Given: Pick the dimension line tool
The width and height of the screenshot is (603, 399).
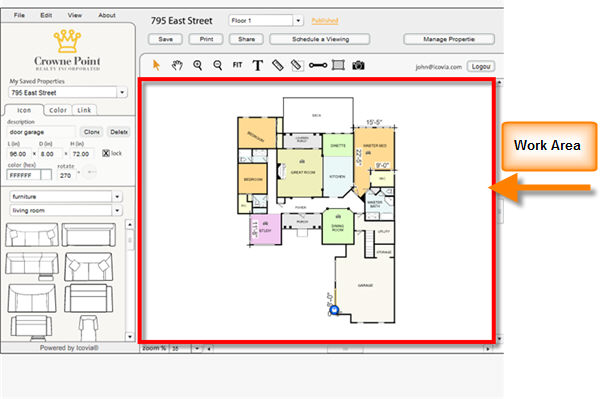Looking at the screenshot, I should [318, 65].
